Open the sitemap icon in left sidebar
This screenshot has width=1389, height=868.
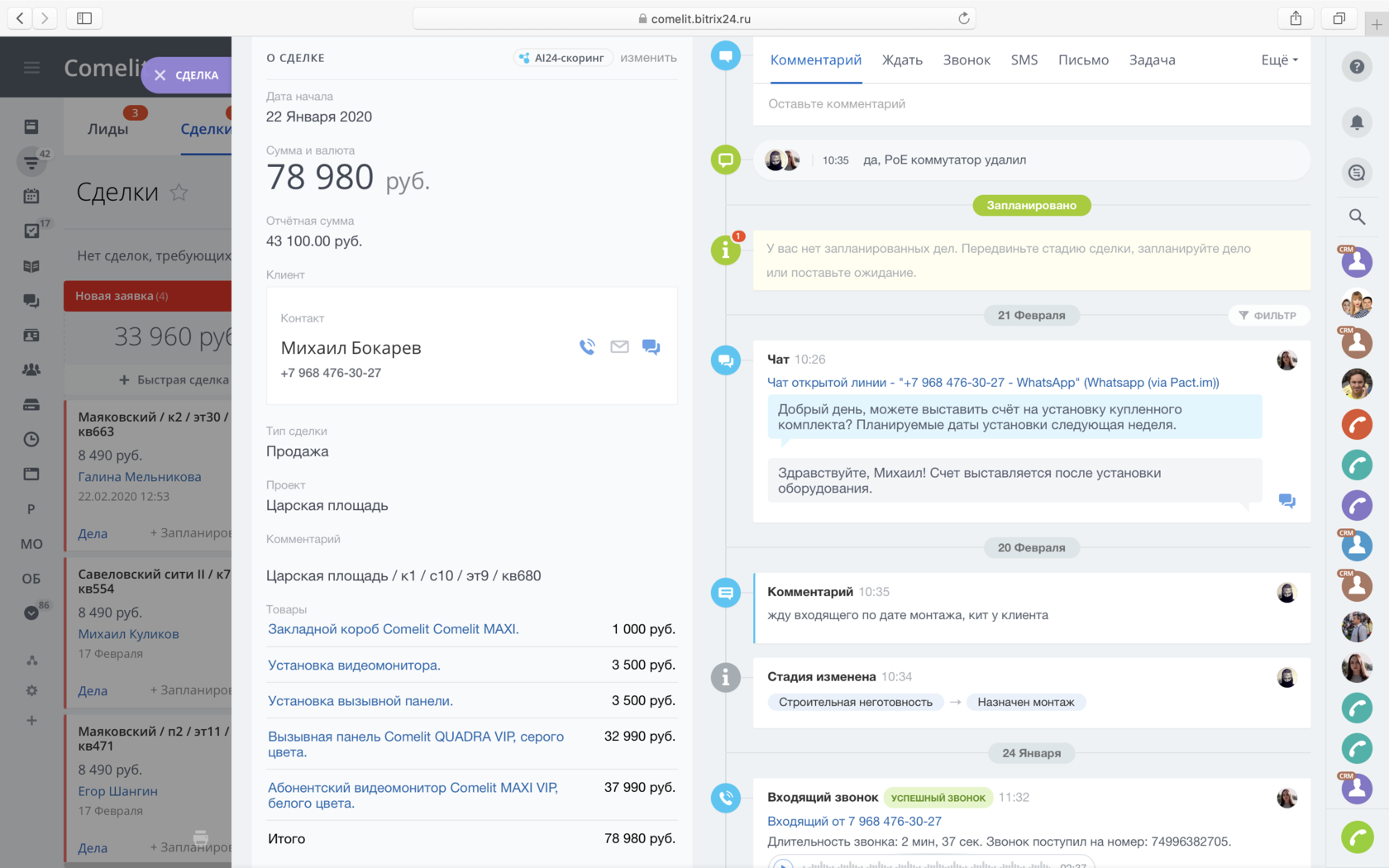31,660
